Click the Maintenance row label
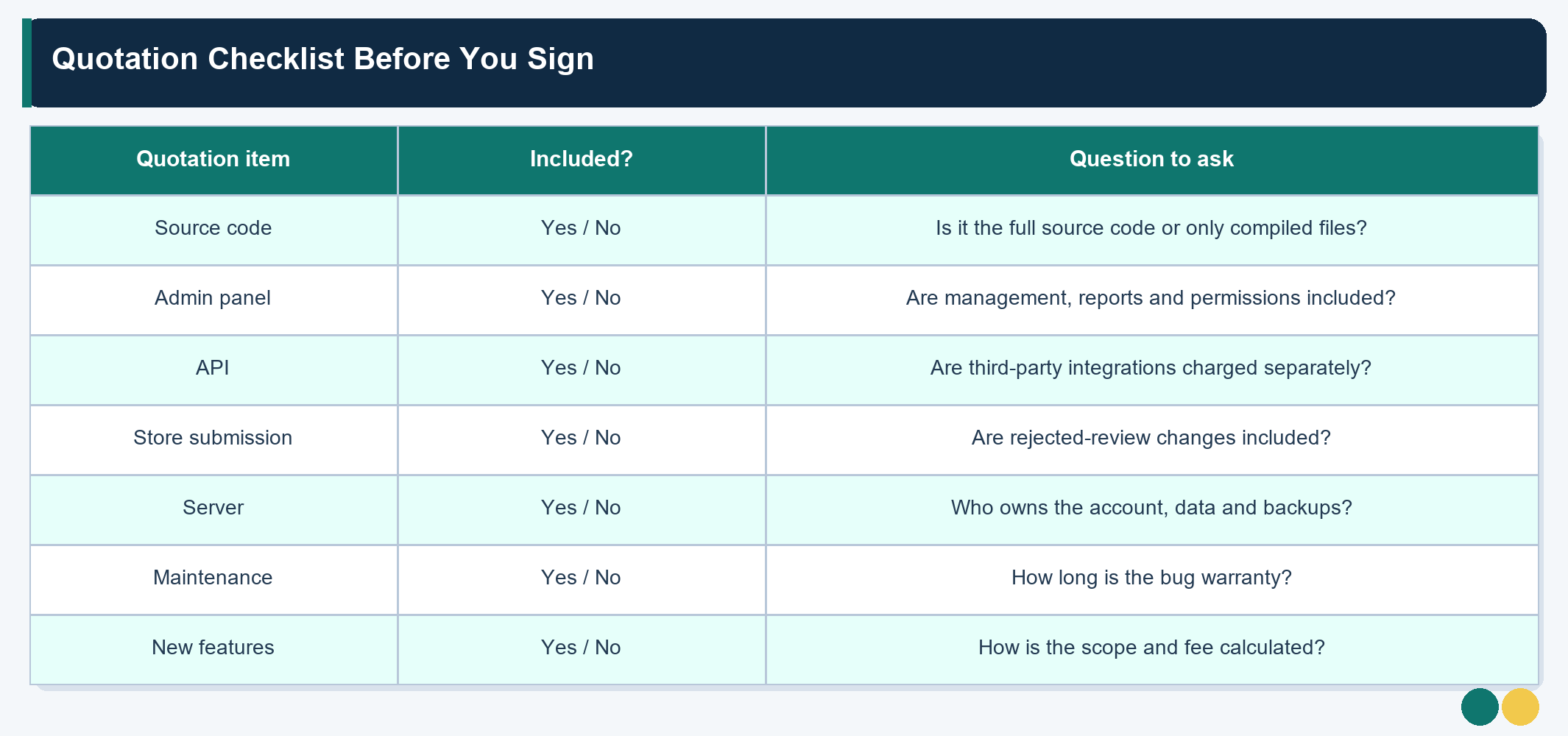Image resolution: width=1568 pixels, height=736 pixels. tap(213, 578)
